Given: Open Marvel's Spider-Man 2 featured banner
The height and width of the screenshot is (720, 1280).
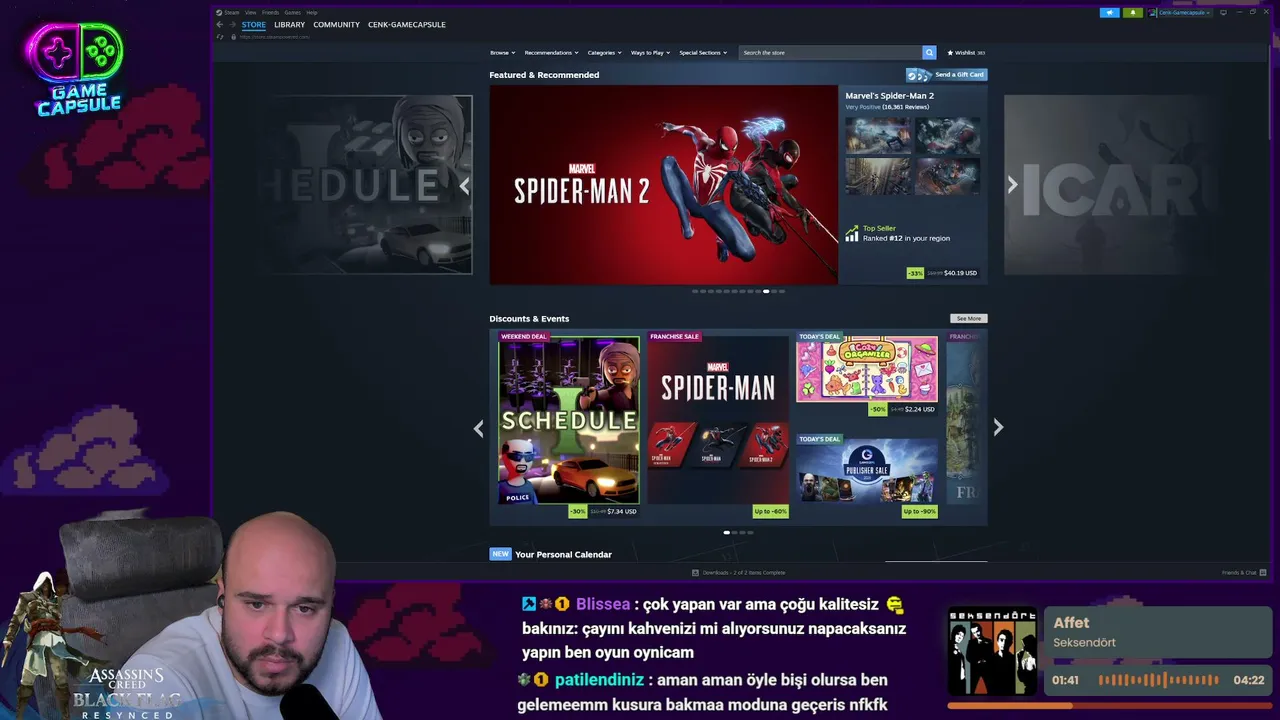Looking at the screenshot, I should (664, 185).
